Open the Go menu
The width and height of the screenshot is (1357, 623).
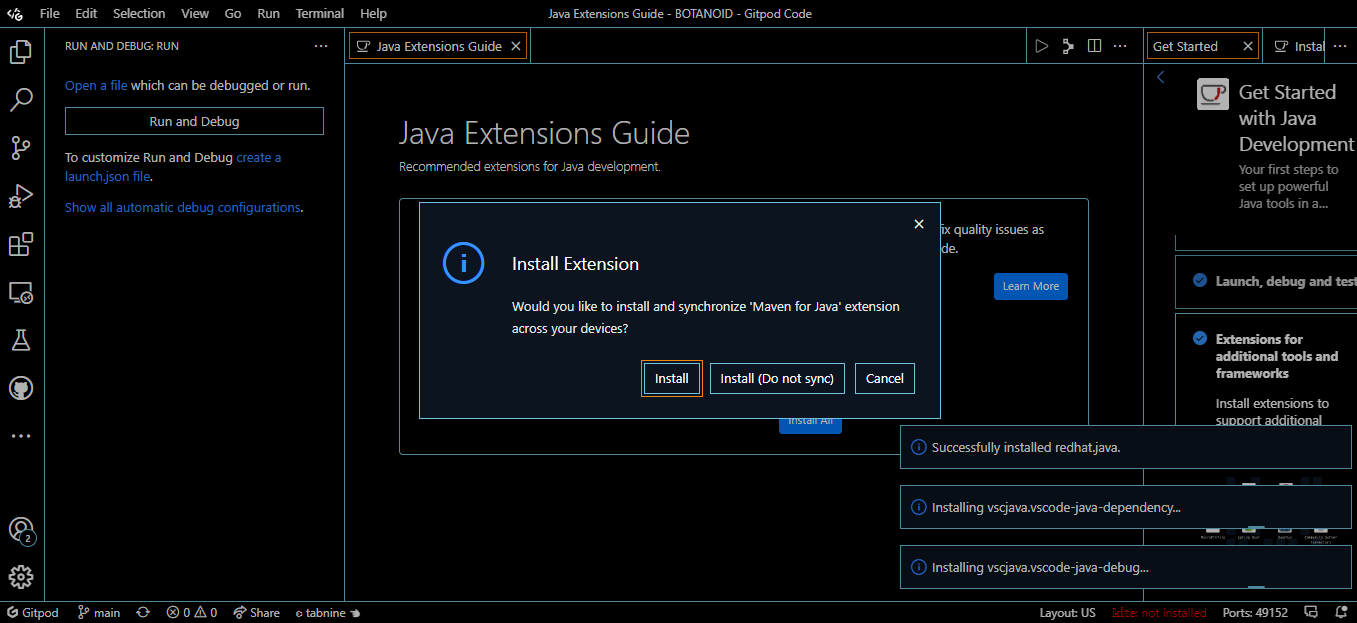[x=233, y=14]
